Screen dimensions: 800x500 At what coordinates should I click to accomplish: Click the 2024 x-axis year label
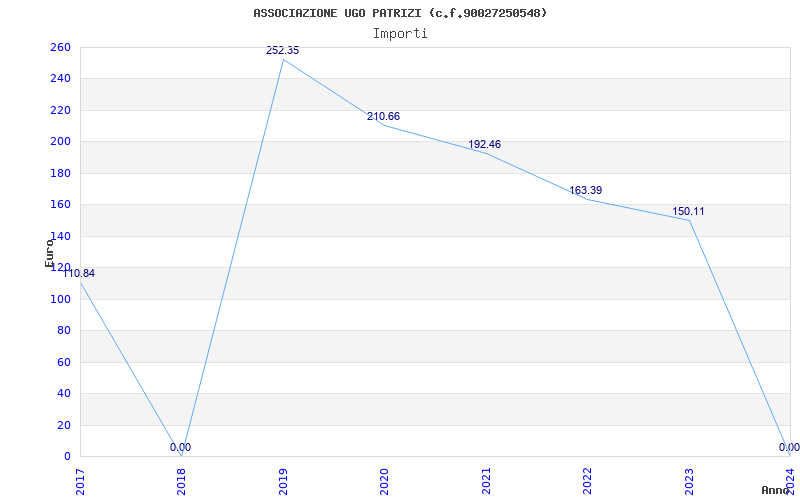click(x=790, y=481)
